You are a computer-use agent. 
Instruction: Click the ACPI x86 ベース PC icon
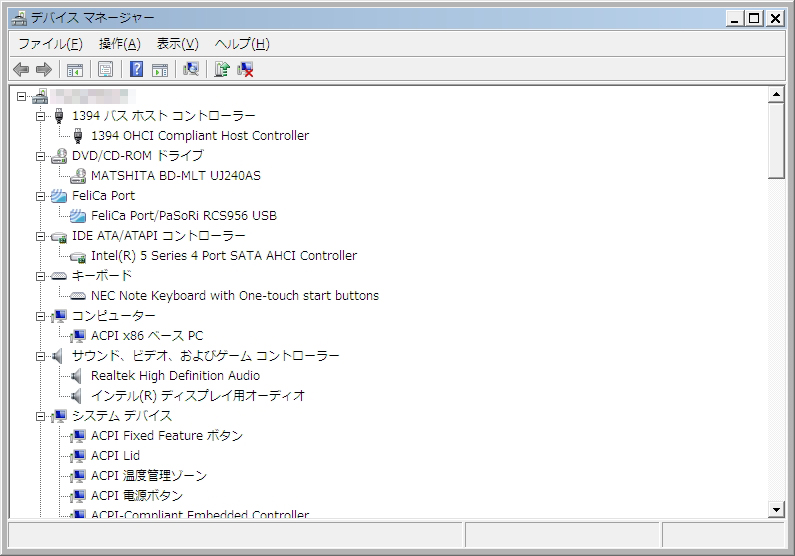click(x=78, y=336)
